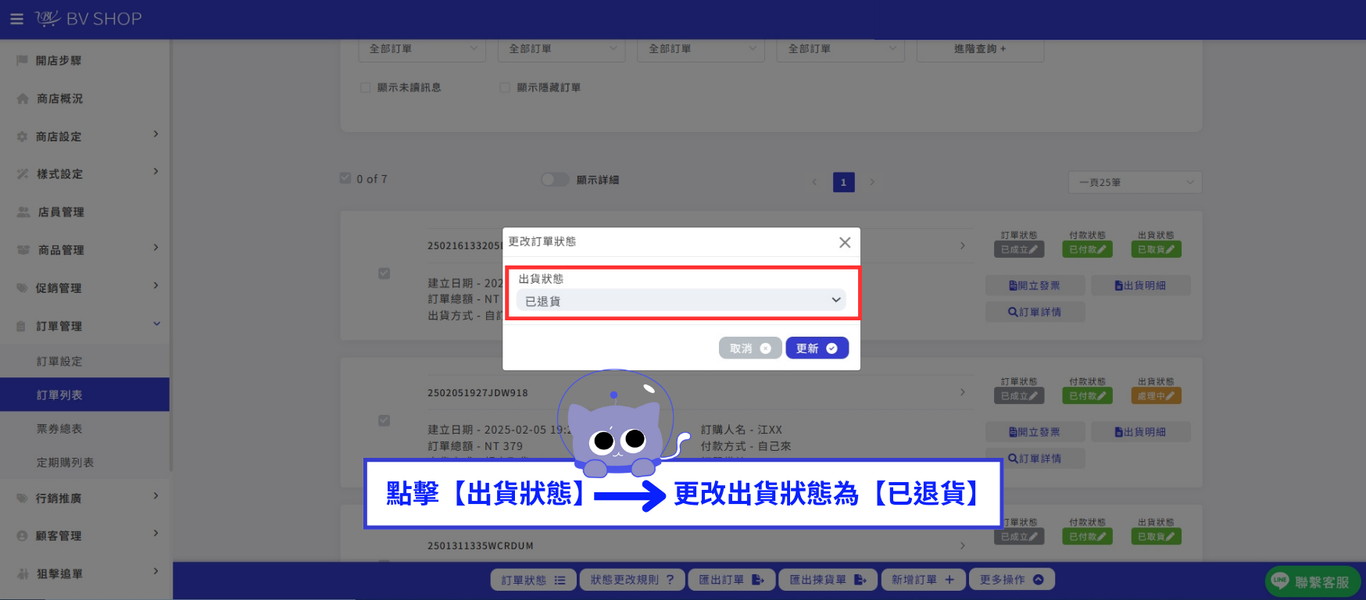The width and height of the screenshot is (1366, 600).
Task: Open the 更多操作 menu
Action: (1012, 579)
